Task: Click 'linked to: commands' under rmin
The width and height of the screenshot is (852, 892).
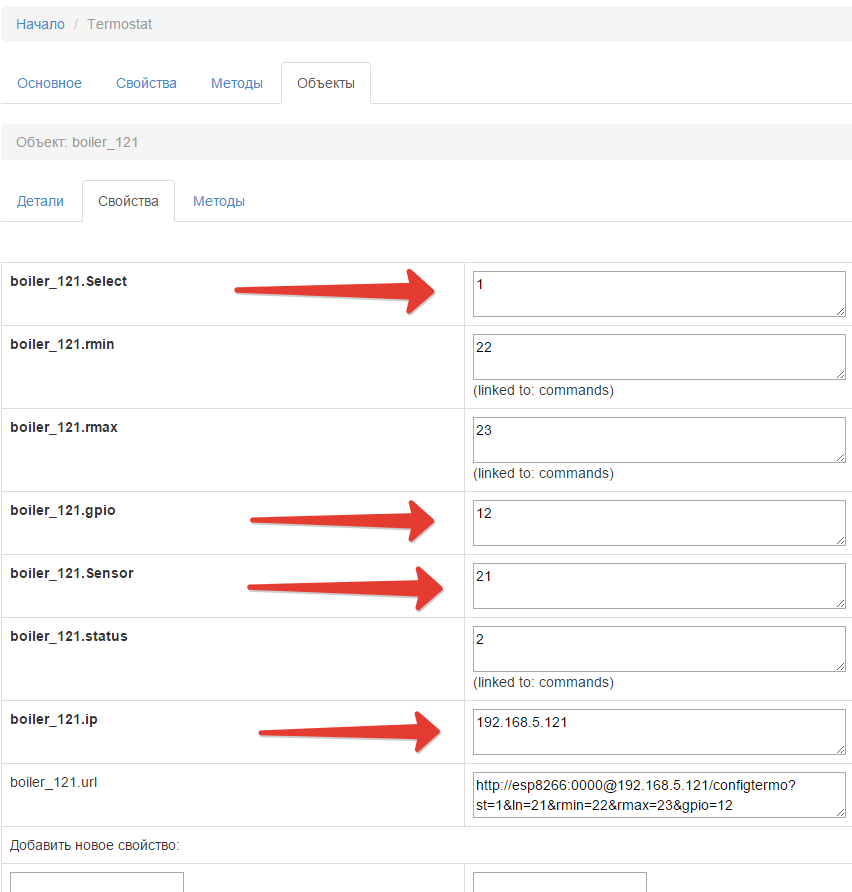Action: (543, 390)
